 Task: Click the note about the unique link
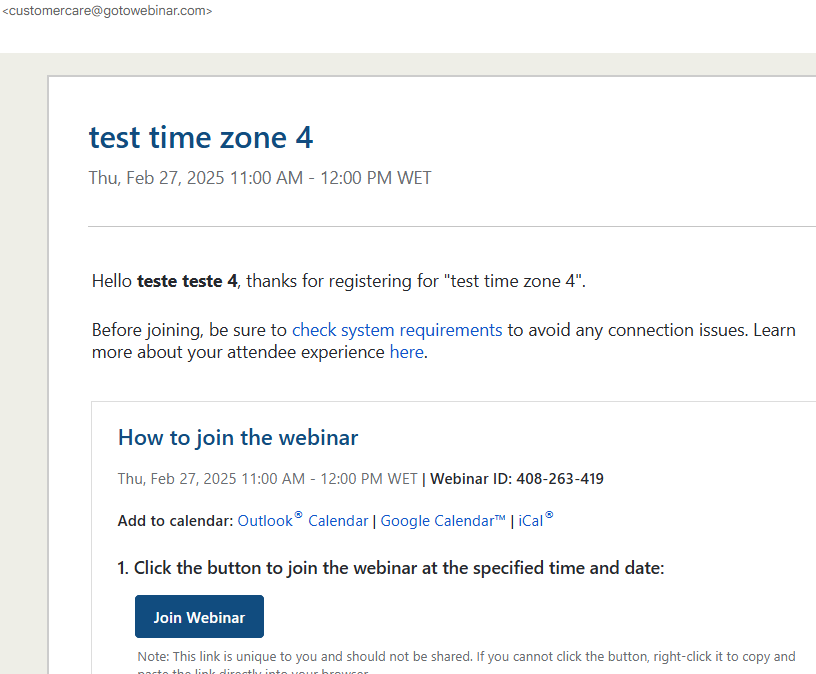[x=466, y=657]
